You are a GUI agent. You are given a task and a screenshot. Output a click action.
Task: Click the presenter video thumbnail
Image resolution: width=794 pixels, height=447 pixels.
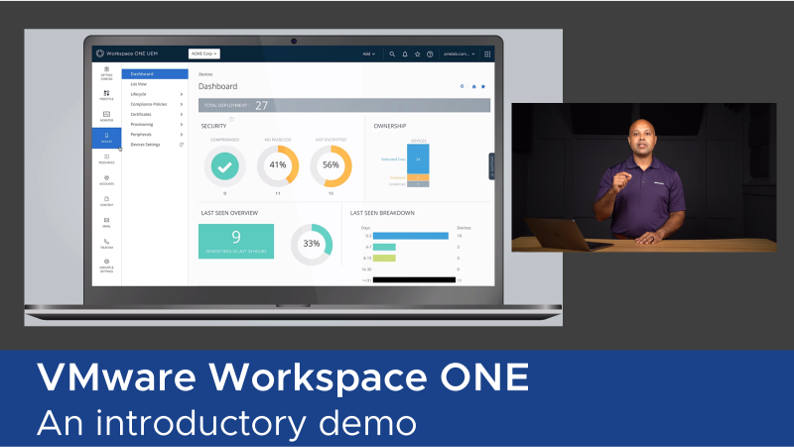coord(644,177)
